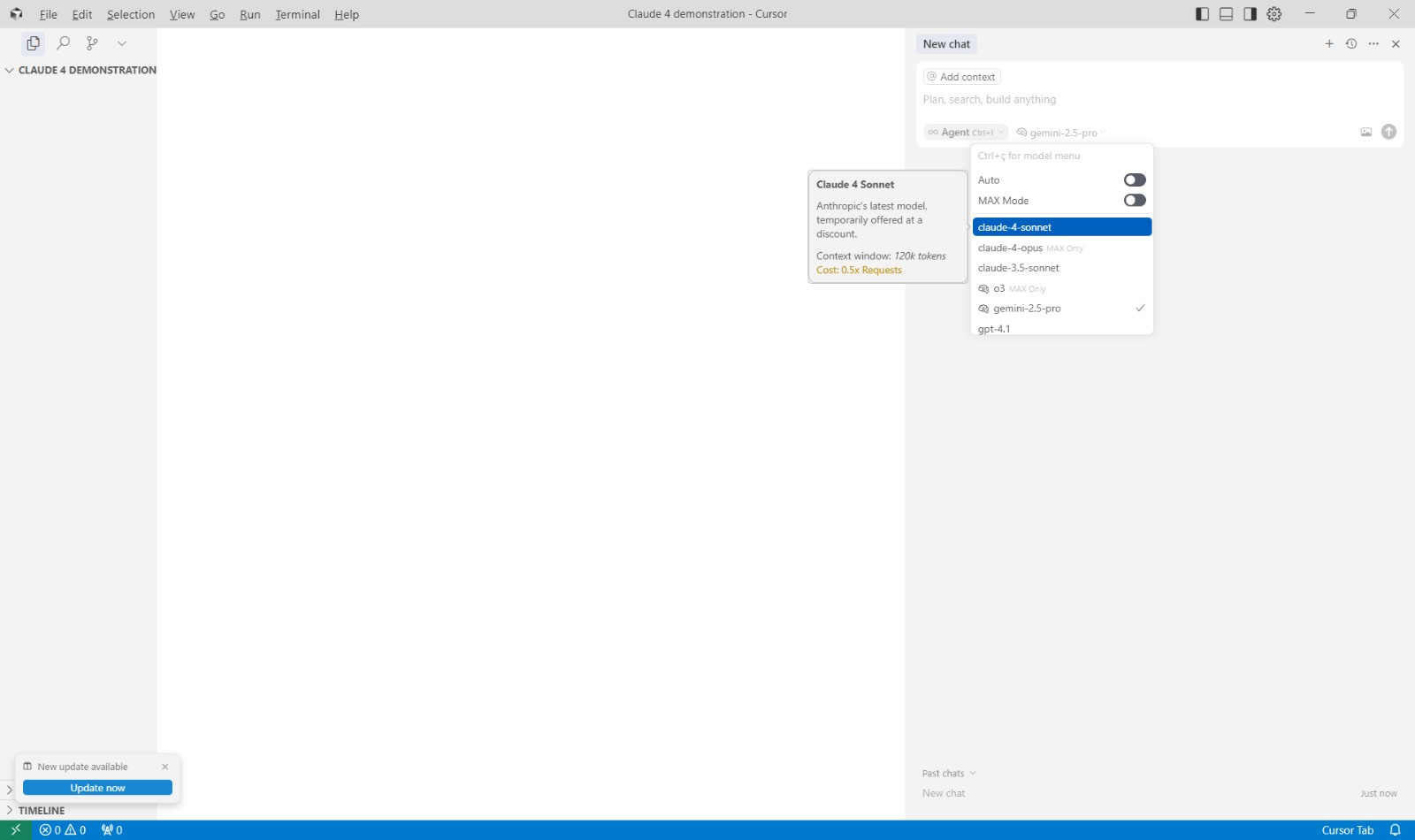Toggle the bottom panel layout icon
This screenshot has width=1415, height=840.
point(1226,14)
